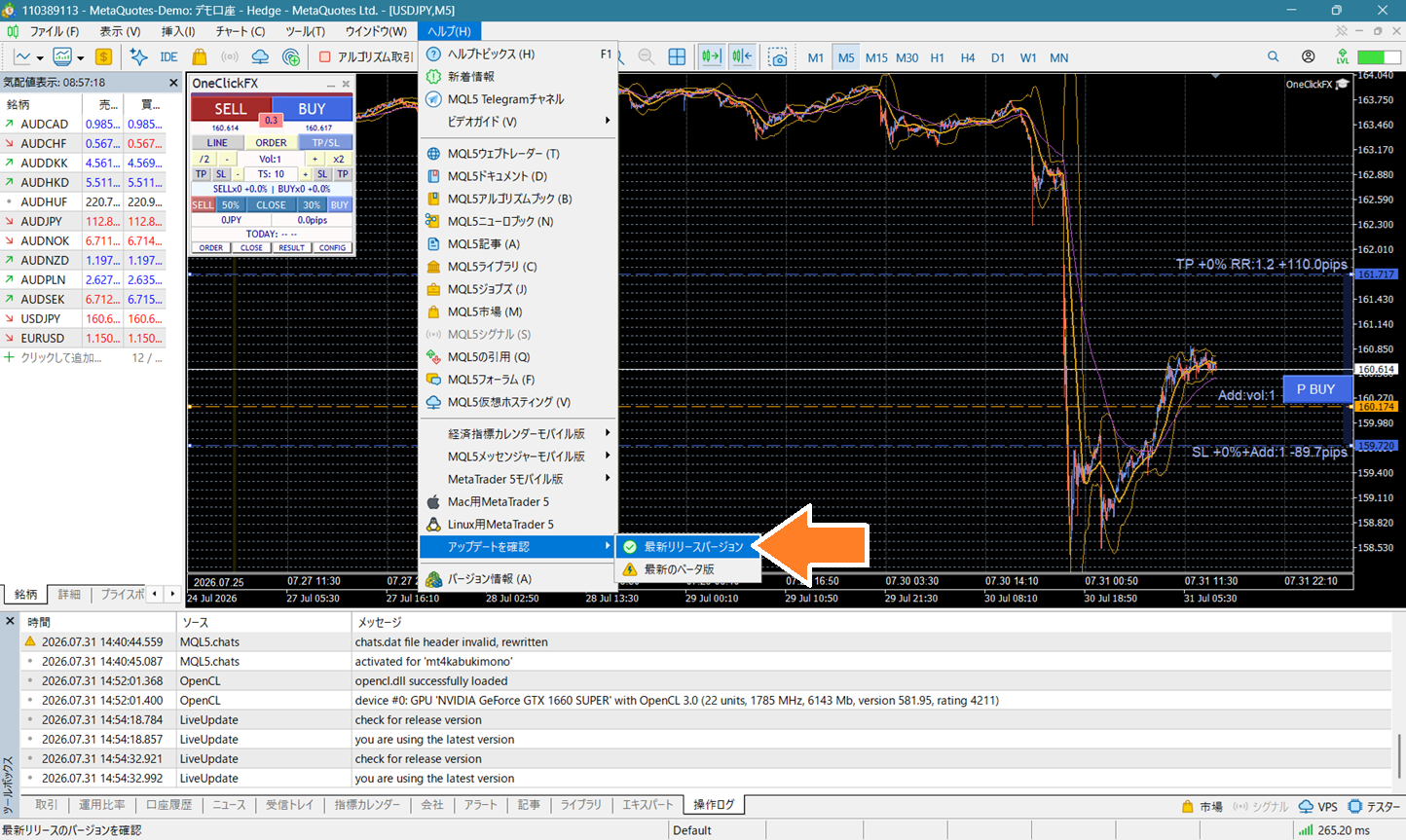1406x840 pixels.
Task: Open RESULT in the OneClickFX panel
Action: (x=291, y=248)
